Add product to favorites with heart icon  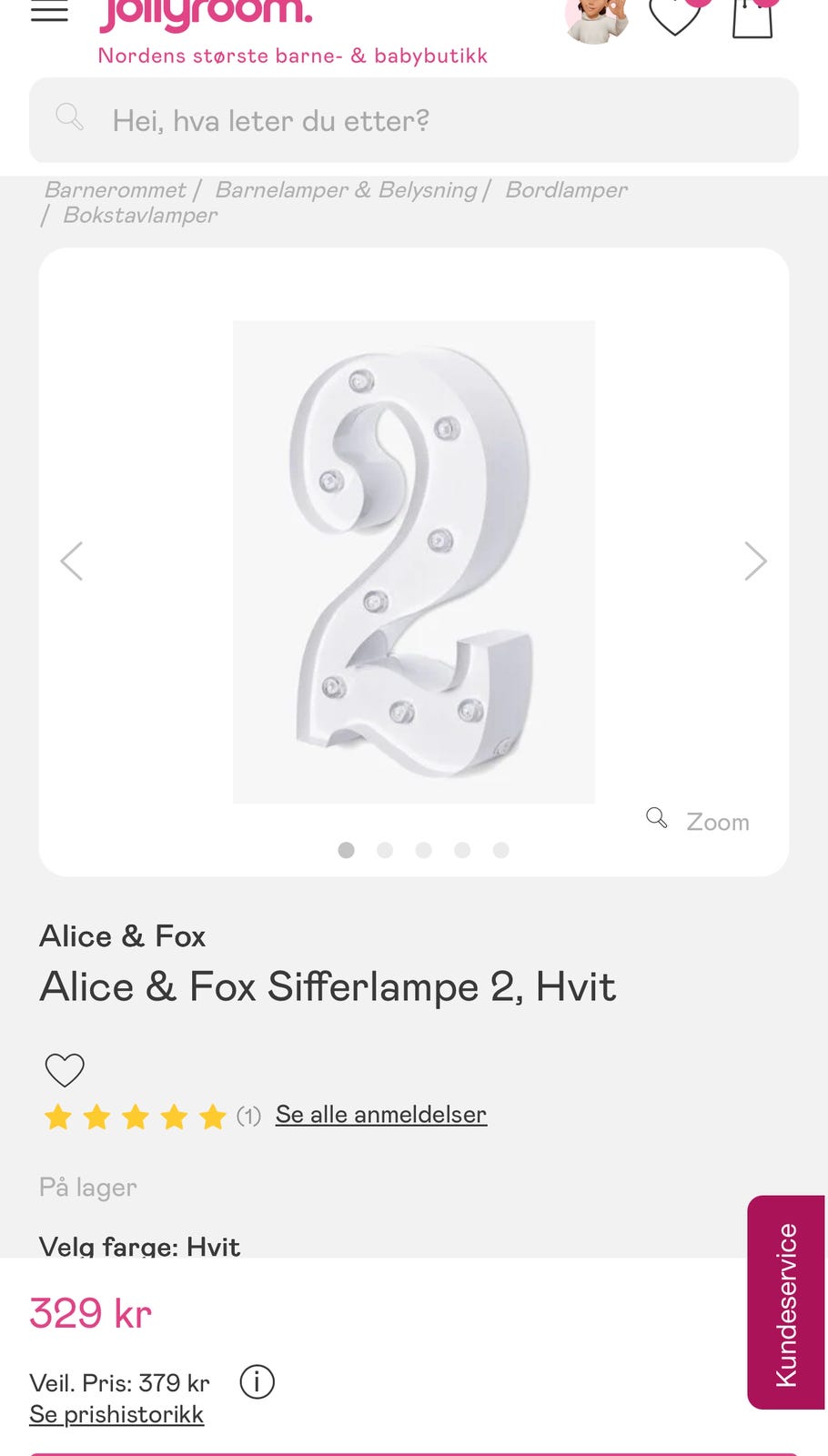coord(65,1070)
